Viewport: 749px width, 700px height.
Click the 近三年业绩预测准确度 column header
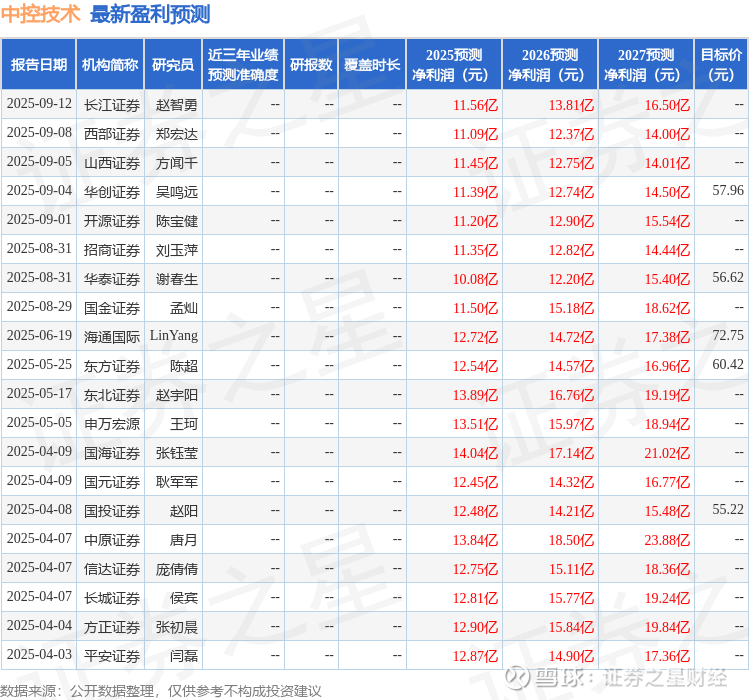(x=243, y=65)
